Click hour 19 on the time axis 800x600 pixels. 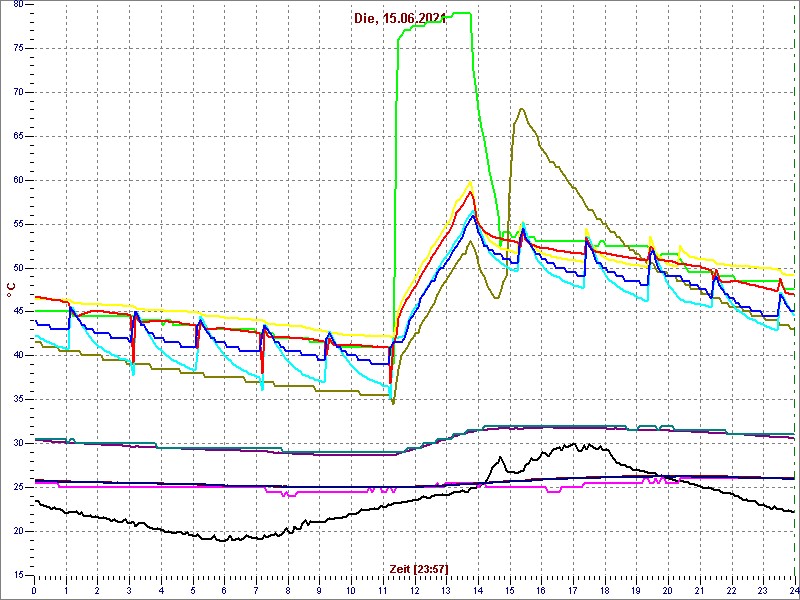(x=636, y=591)
